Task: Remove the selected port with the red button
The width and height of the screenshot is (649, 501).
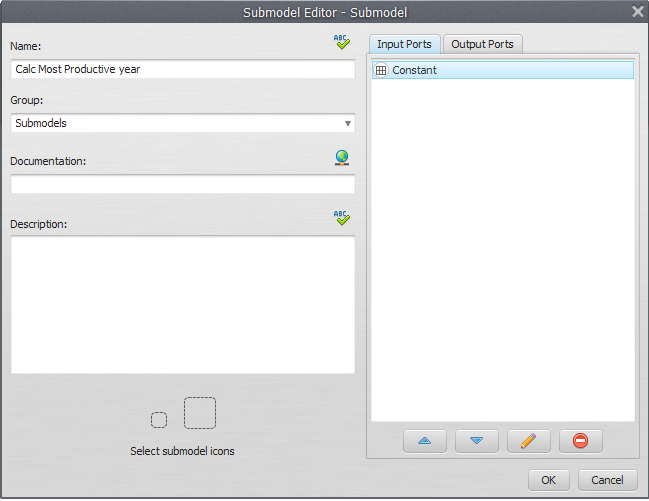Action: point(581,440)
